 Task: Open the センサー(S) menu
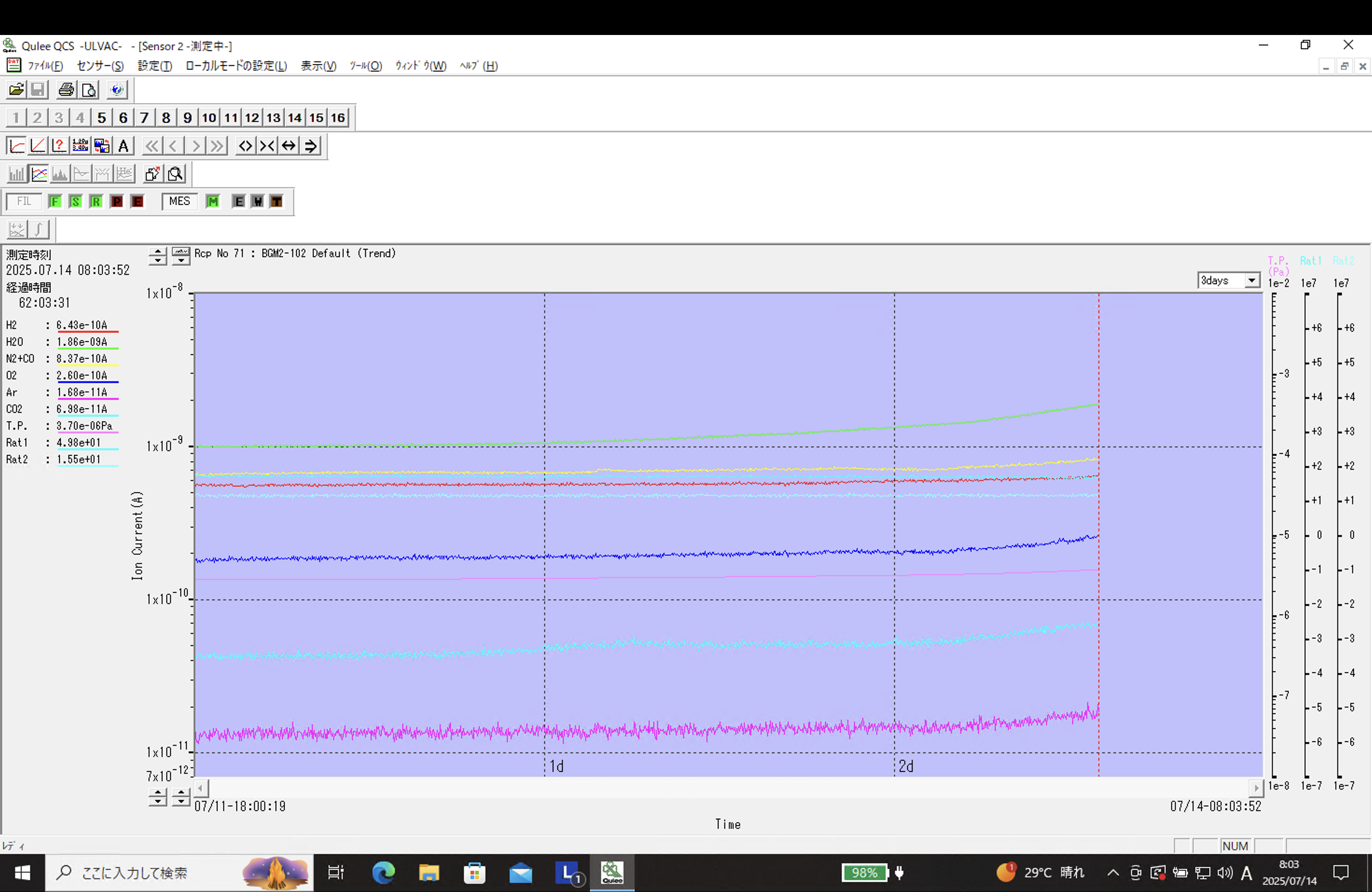(100, 66)
